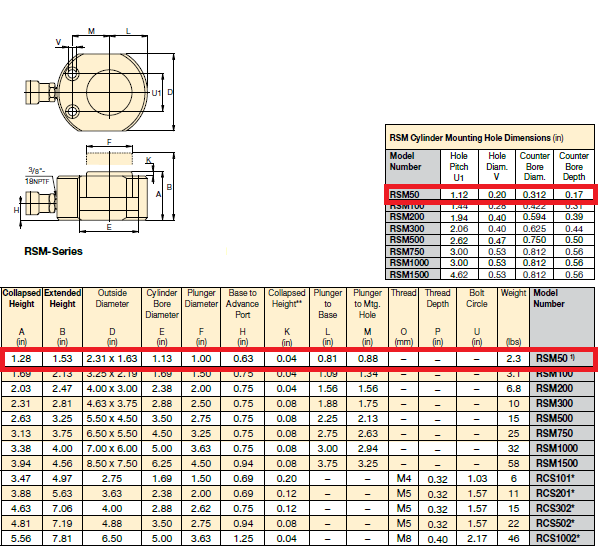The height and width of the screenshot is (547, 600).
Task: Select Weight (lbs) column header
Action: [x=513, y=317]
